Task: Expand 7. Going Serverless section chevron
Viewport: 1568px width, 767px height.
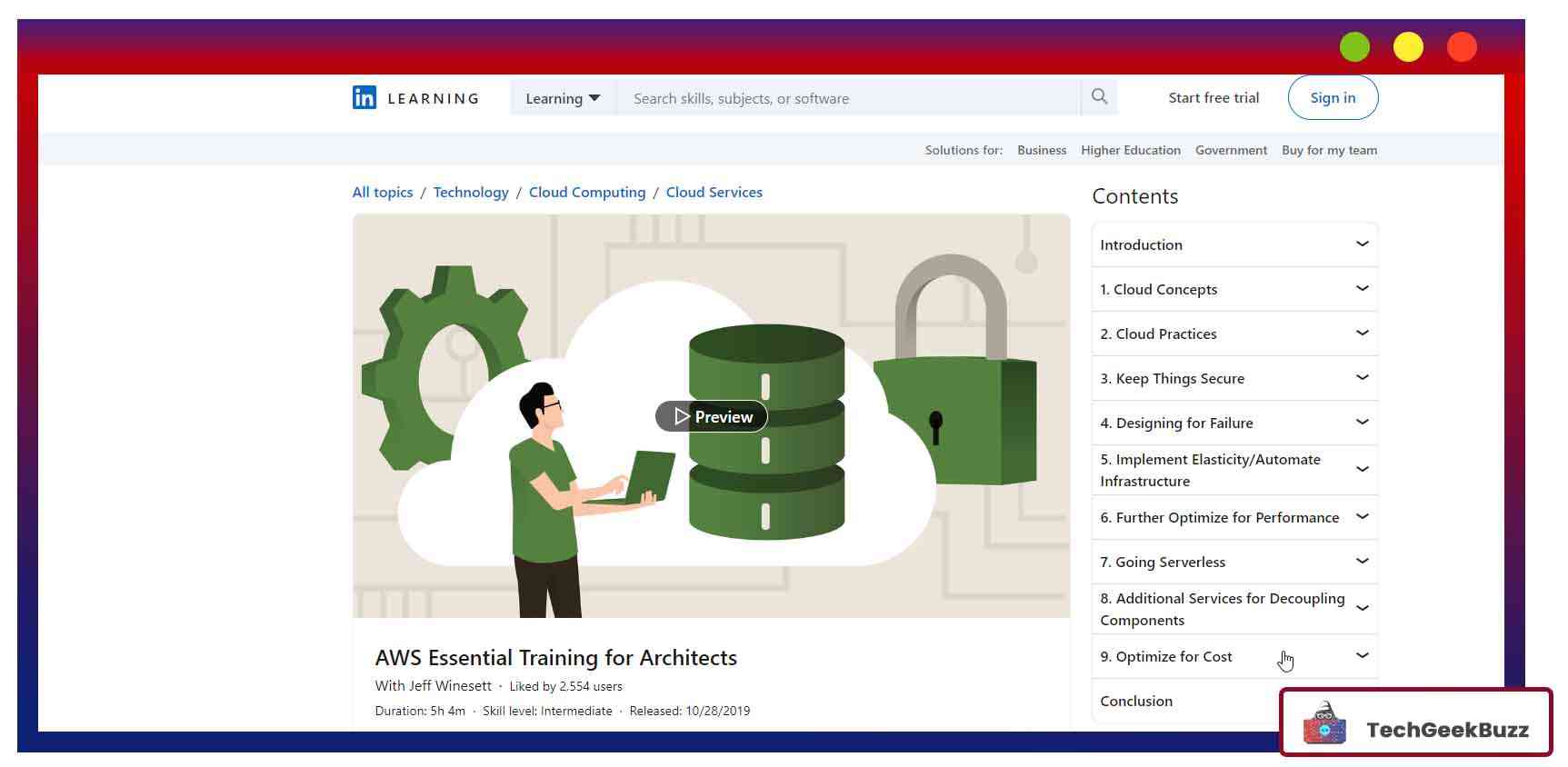Action: [1362, 562]
